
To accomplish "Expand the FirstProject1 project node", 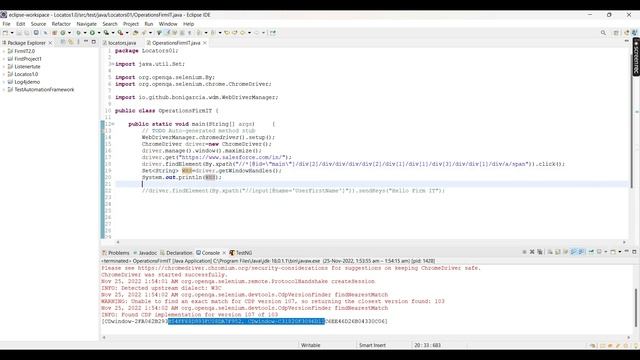I will [x=4, y=59].
